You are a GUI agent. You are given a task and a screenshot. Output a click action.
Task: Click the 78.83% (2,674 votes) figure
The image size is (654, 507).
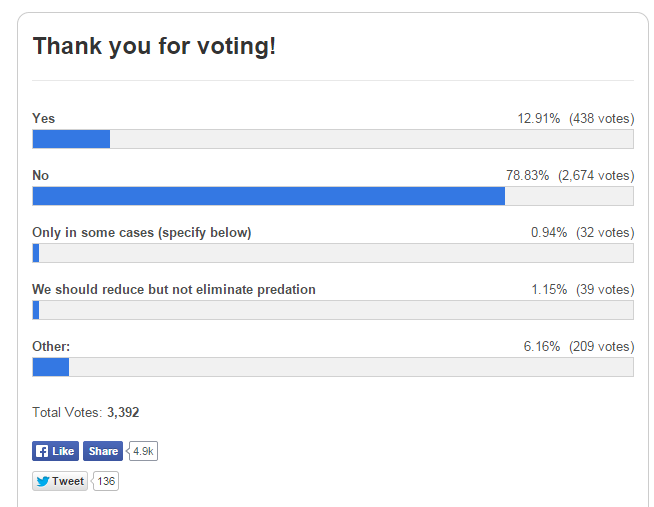[x=569, y=175]
